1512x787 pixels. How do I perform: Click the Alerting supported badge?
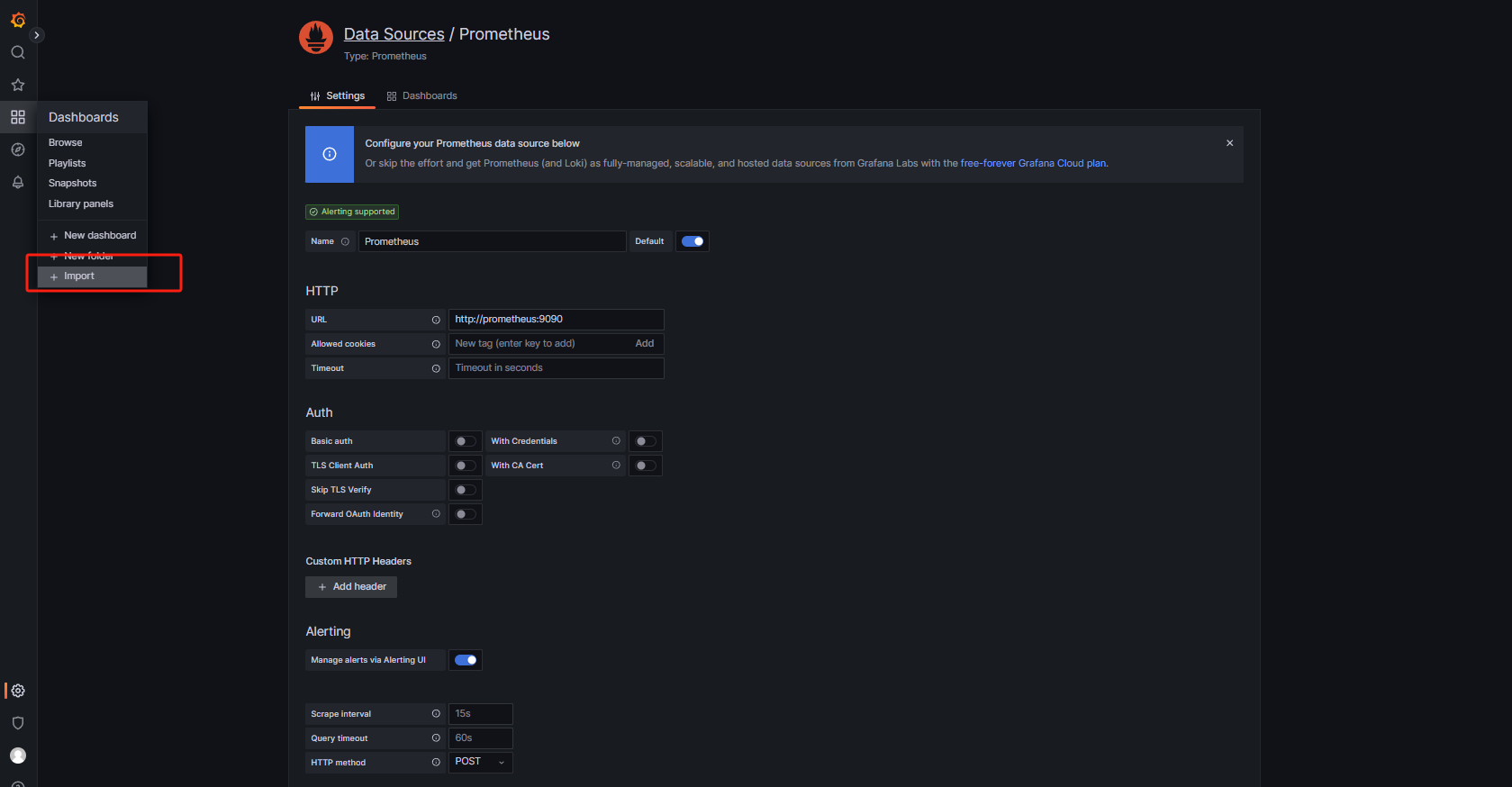pyautogui.click(x=352, y=212)
